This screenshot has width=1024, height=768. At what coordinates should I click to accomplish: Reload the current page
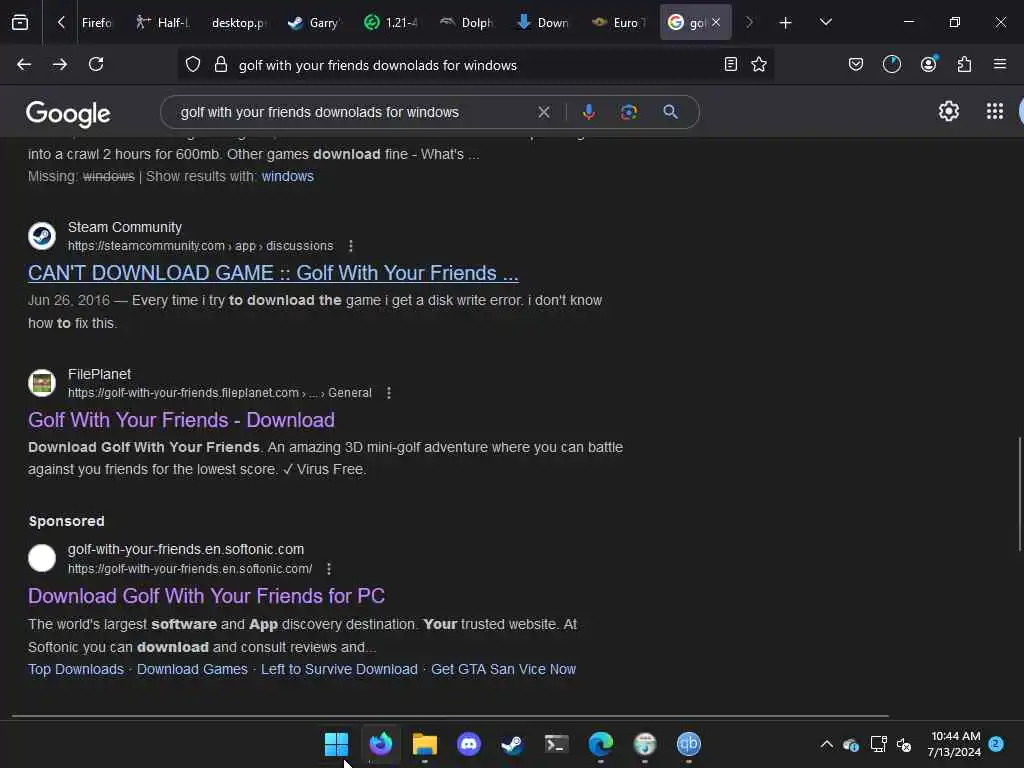(x=96, y=64)
